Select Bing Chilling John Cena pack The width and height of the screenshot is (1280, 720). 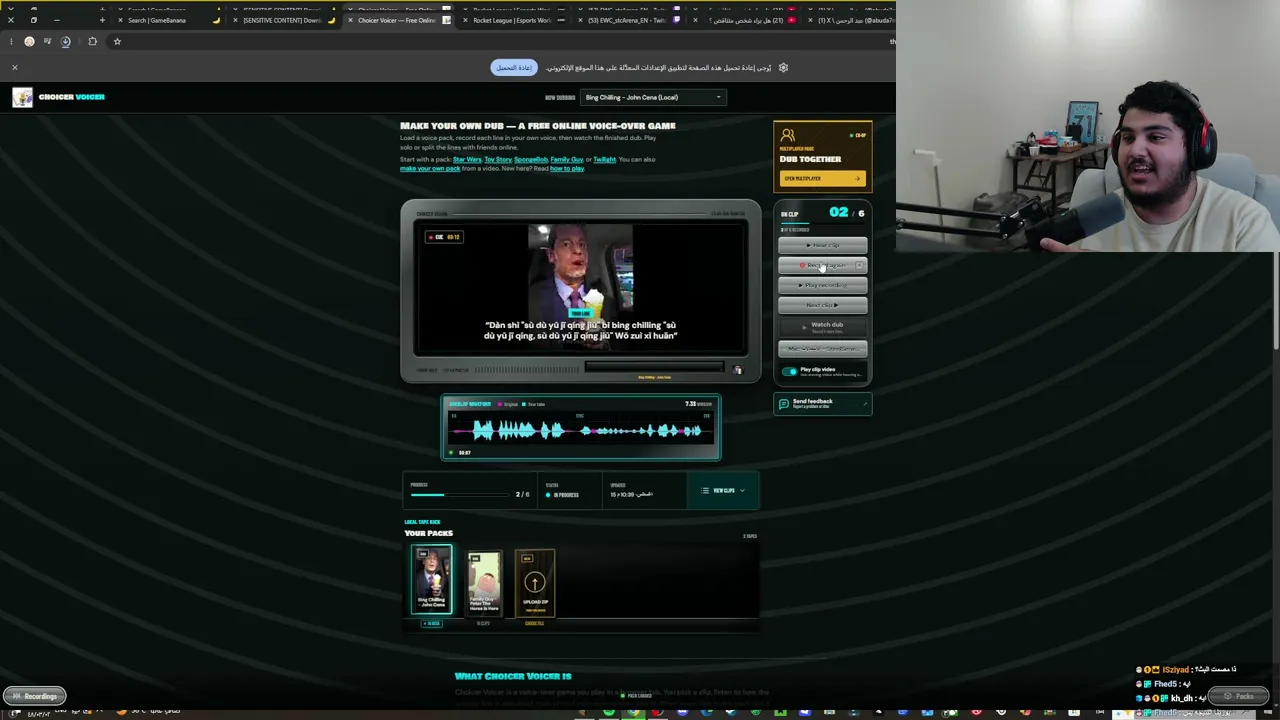click(x=432, y=580)
